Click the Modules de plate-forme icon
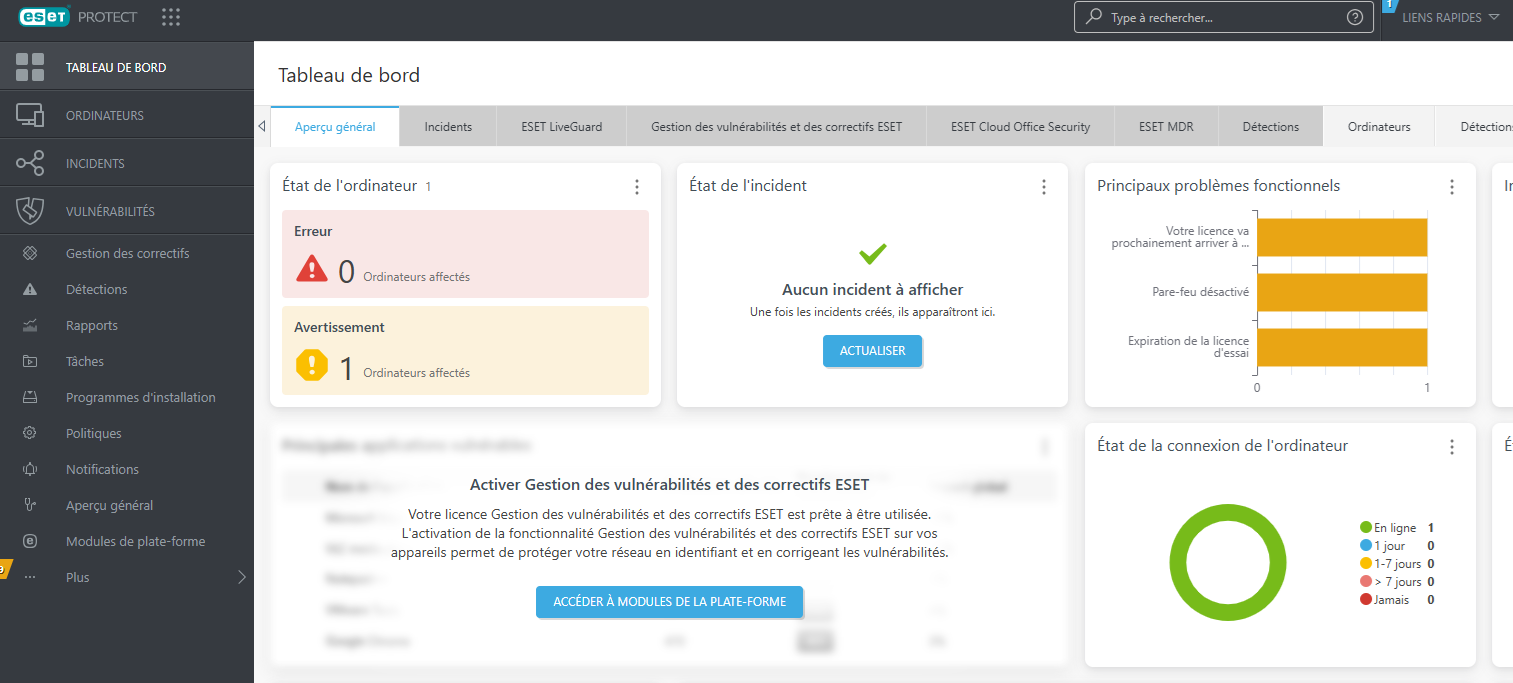Image resolution: width=1513 pixels, height=683 pixels. [30, 541]
